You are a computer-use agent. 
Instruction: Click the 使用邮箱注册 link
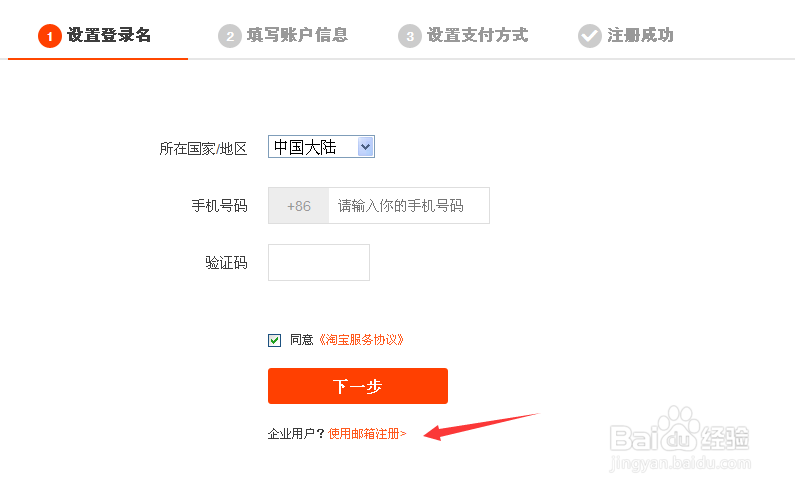click(x=367, y=434)
